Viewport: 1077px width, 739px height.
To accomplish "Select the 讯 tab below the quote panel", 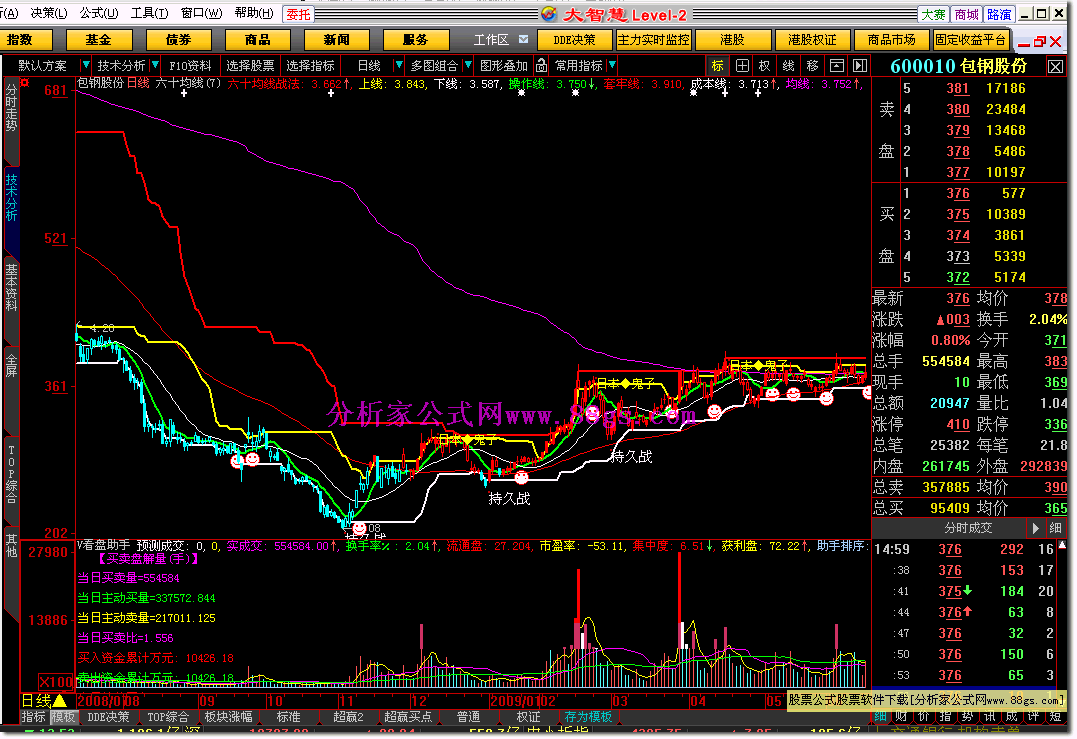I will [x=989, y=716].
